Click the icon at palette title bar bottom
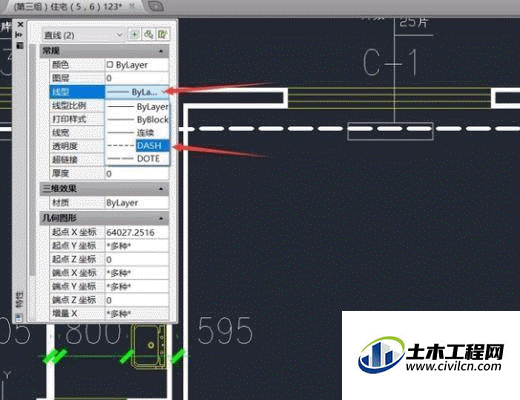 [x=19, y=317]
